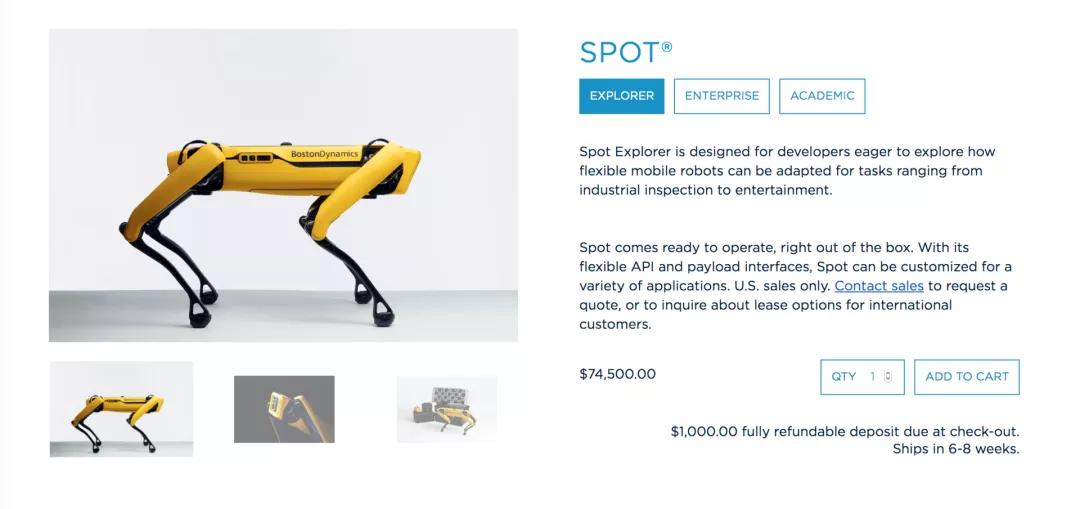1080x509 pixels.
Task: Click the Spot Explorer description paragraph
Action: (x=787, y=170)
